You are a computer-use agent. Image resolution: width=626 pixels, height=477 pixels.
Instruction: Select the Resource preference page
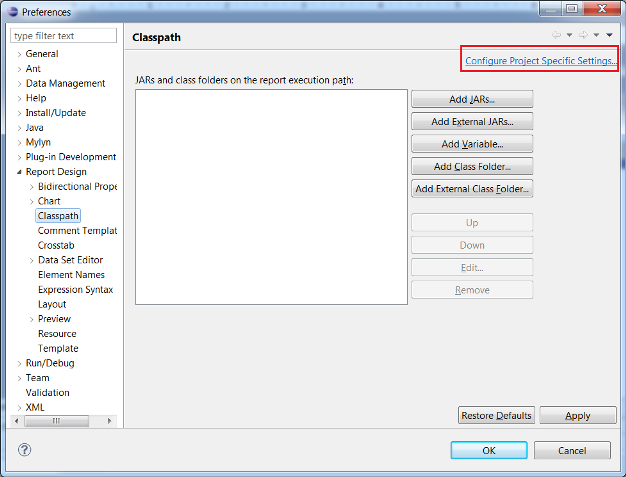(57, 334)
